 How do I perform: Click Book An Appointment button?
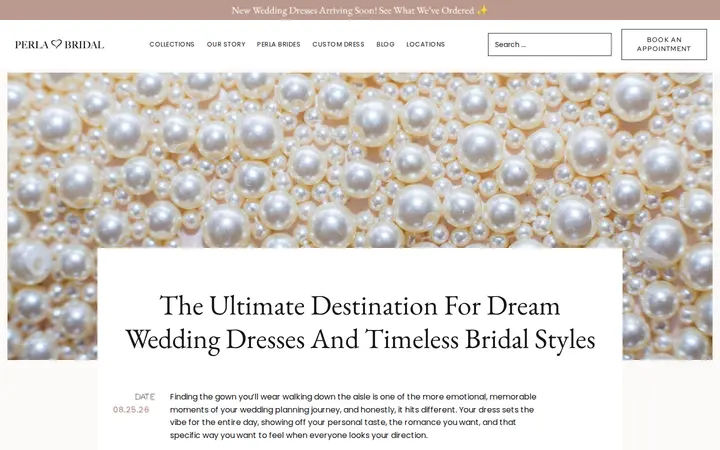pos(664,45)
